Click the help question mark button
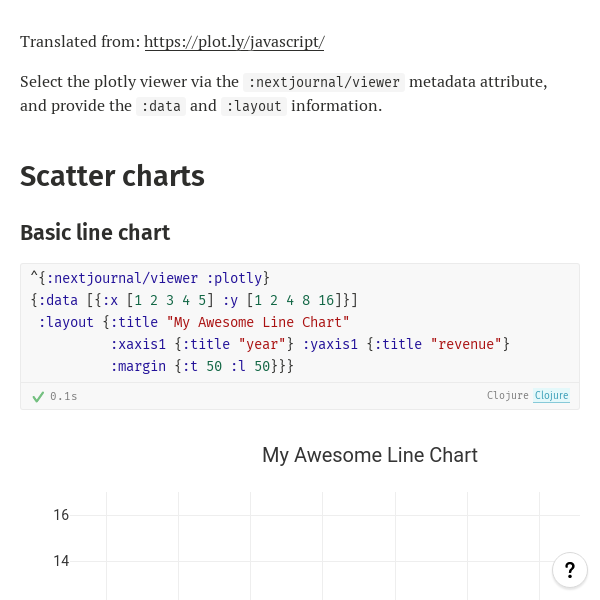The image size is (600, 600). (x=570, y=570)
